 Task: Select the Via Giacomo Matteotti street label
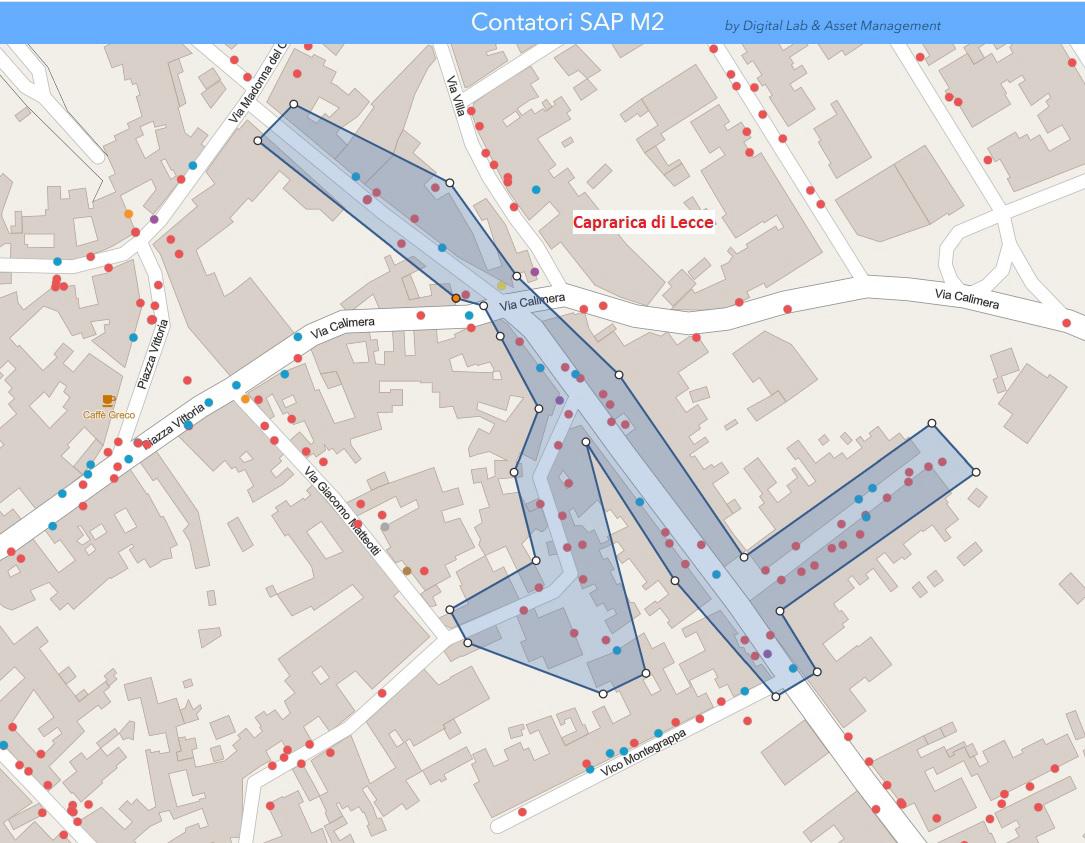click(x=343, y=512)
